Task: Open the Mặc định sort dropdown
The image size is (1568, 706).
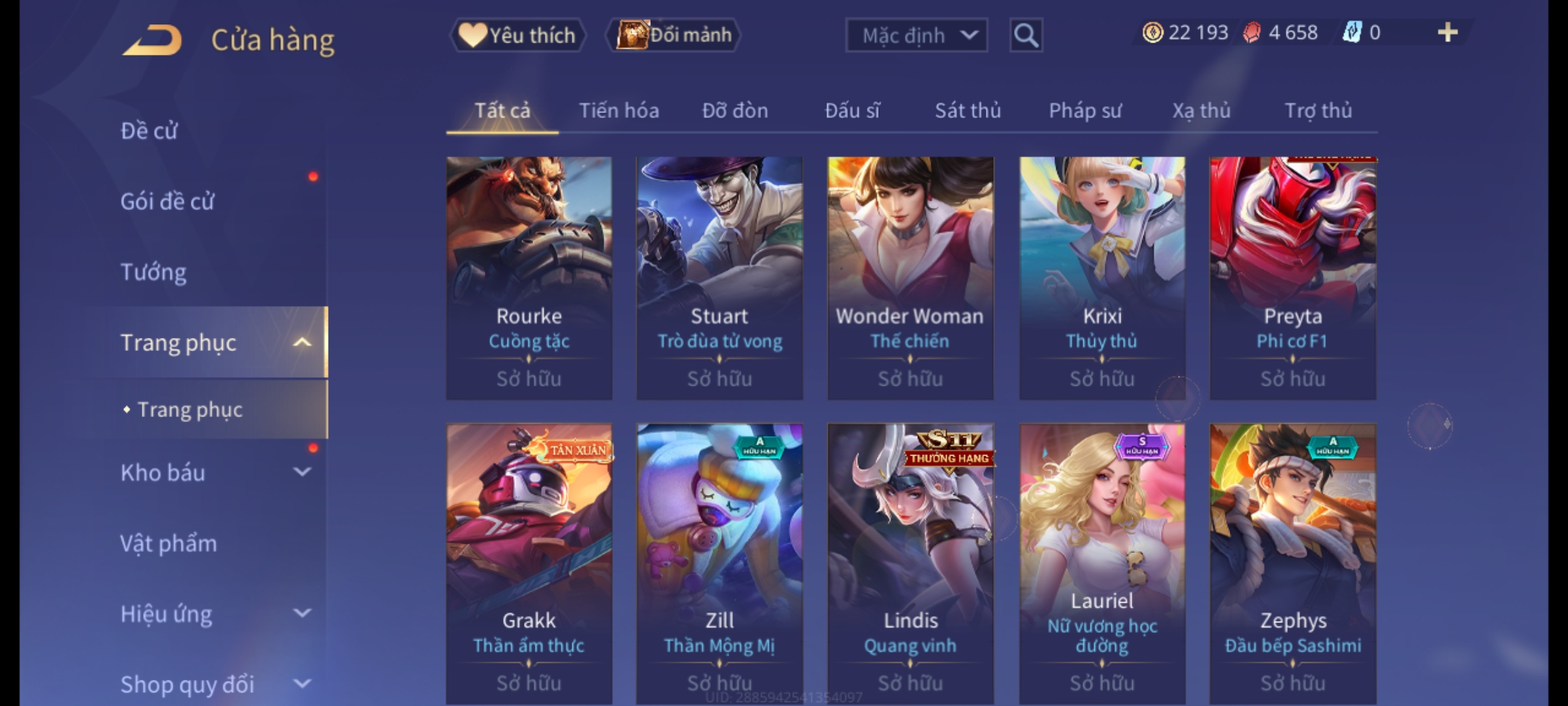Action: pos(916,35)
